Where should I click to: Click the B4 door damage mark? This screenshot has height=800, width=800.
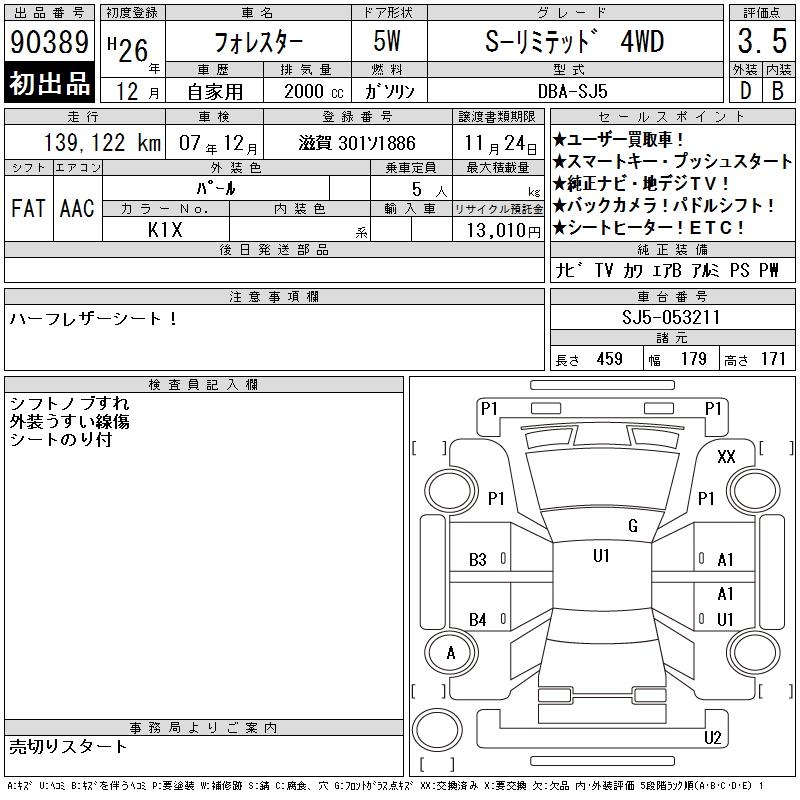tap(478, 620)
